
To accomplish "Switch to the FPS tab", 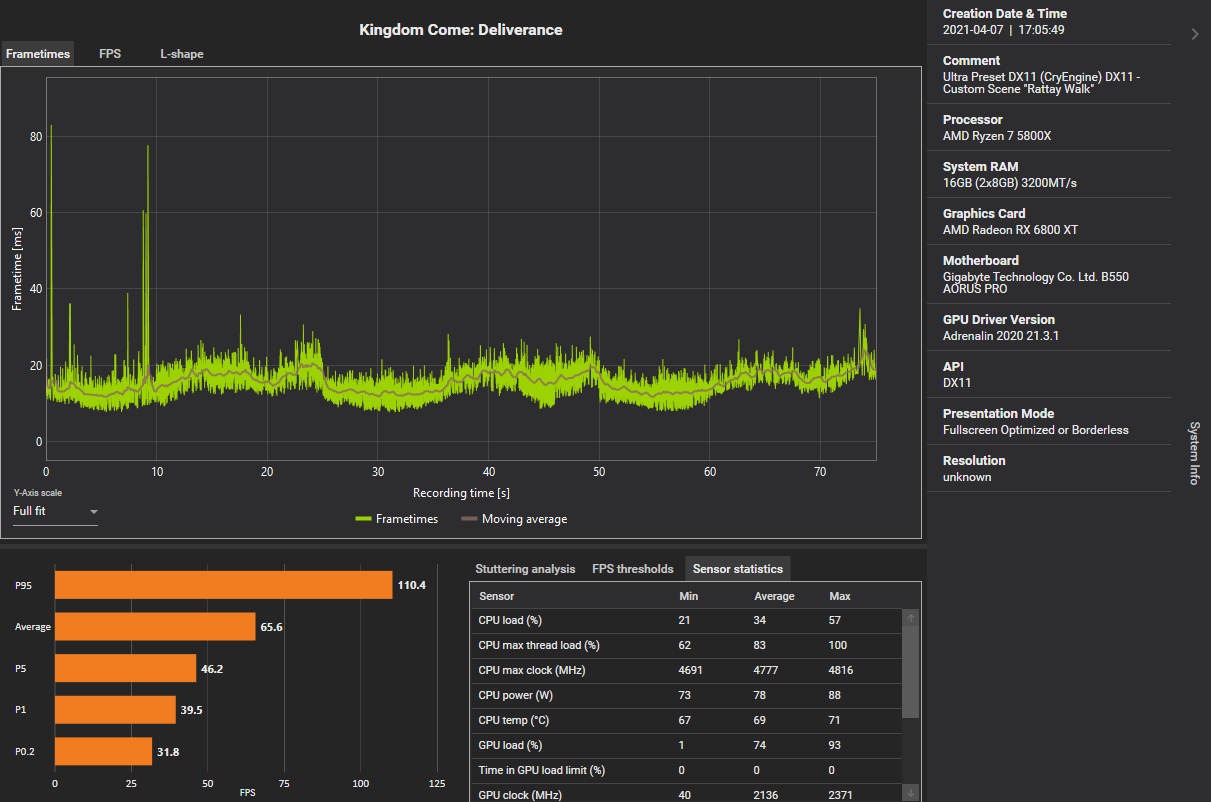I will (110, 54).
